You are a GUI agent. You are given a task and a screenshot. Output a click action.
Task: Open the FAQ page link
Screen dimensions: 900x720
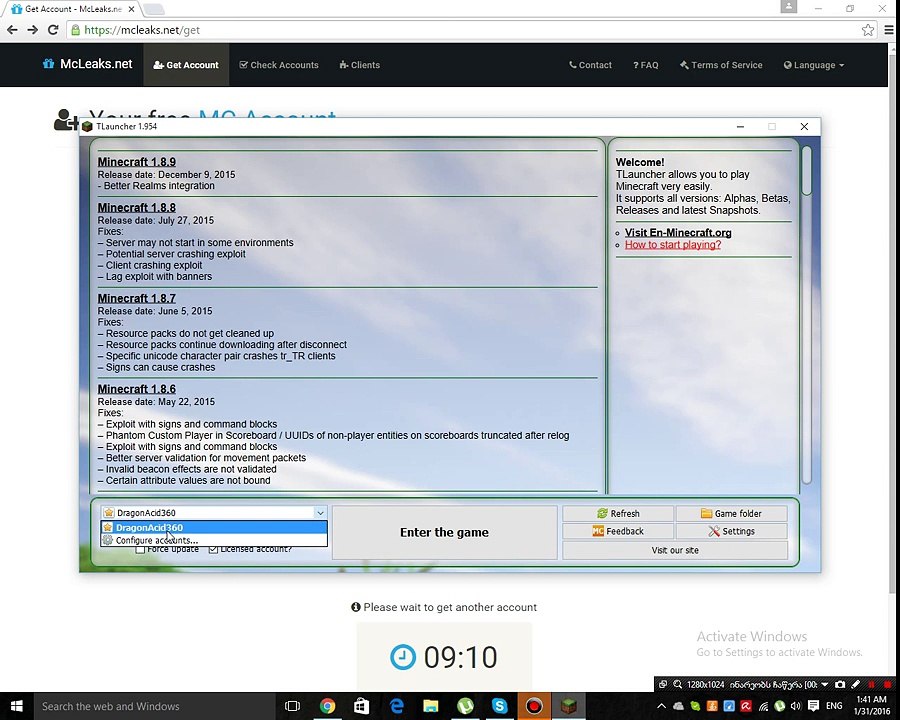(x=646, y=65)
